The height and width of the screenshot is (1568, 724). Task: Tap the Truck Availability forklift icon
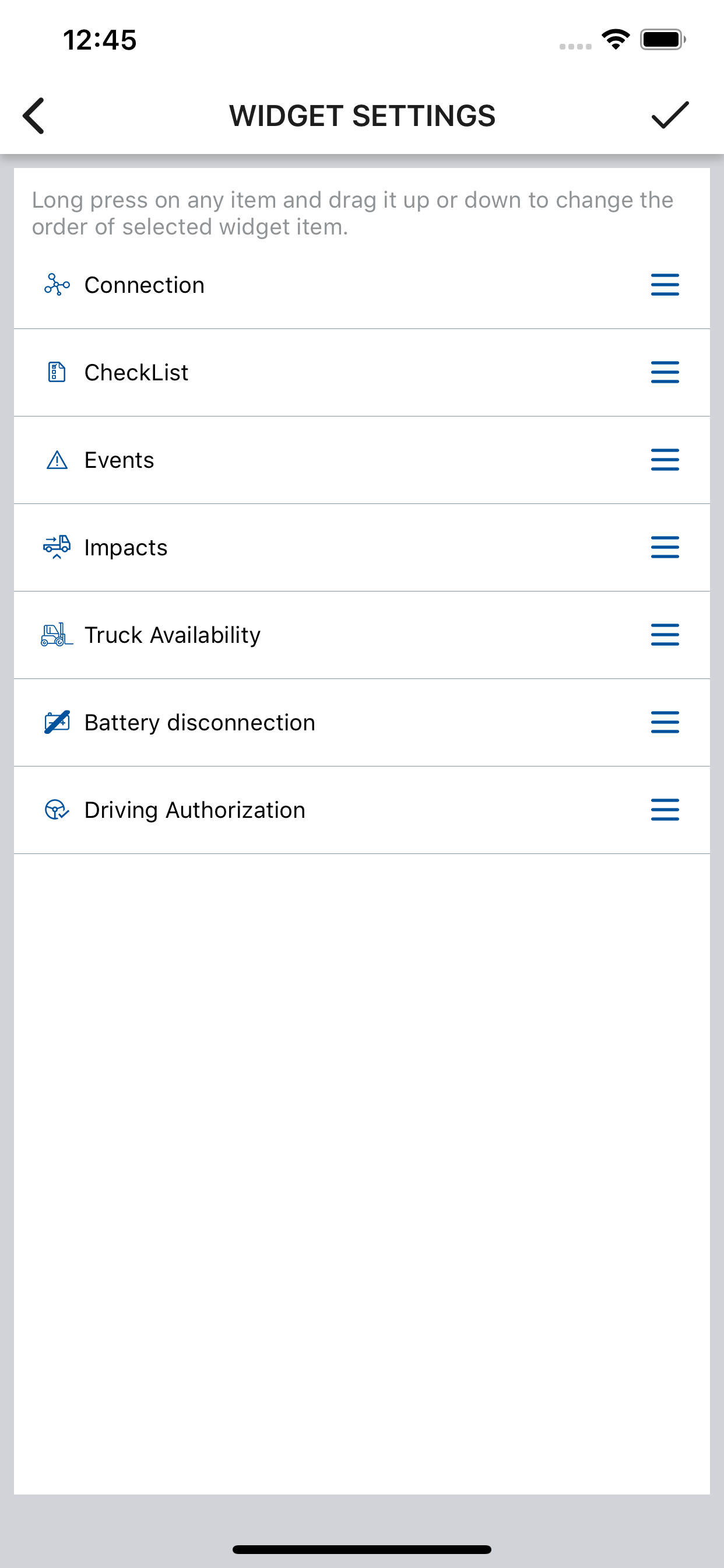(57, 635)
